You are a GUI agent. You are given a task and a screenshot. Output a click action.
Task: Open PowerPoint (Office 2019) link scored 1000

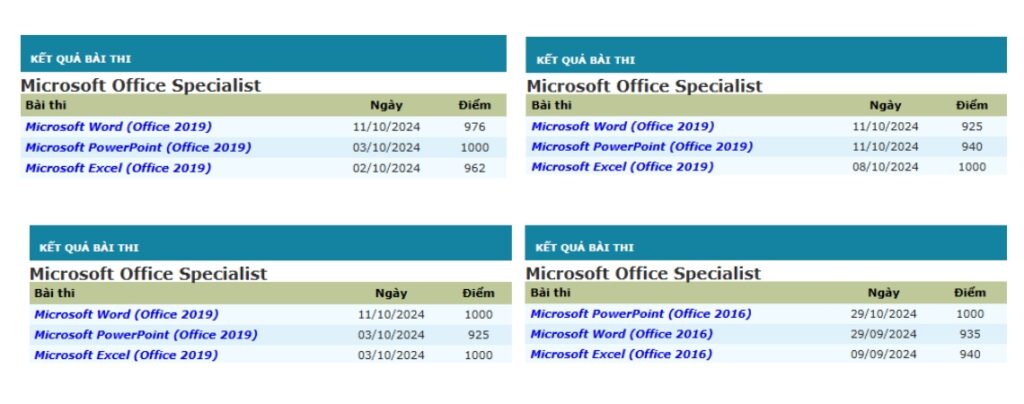[138, 148]
